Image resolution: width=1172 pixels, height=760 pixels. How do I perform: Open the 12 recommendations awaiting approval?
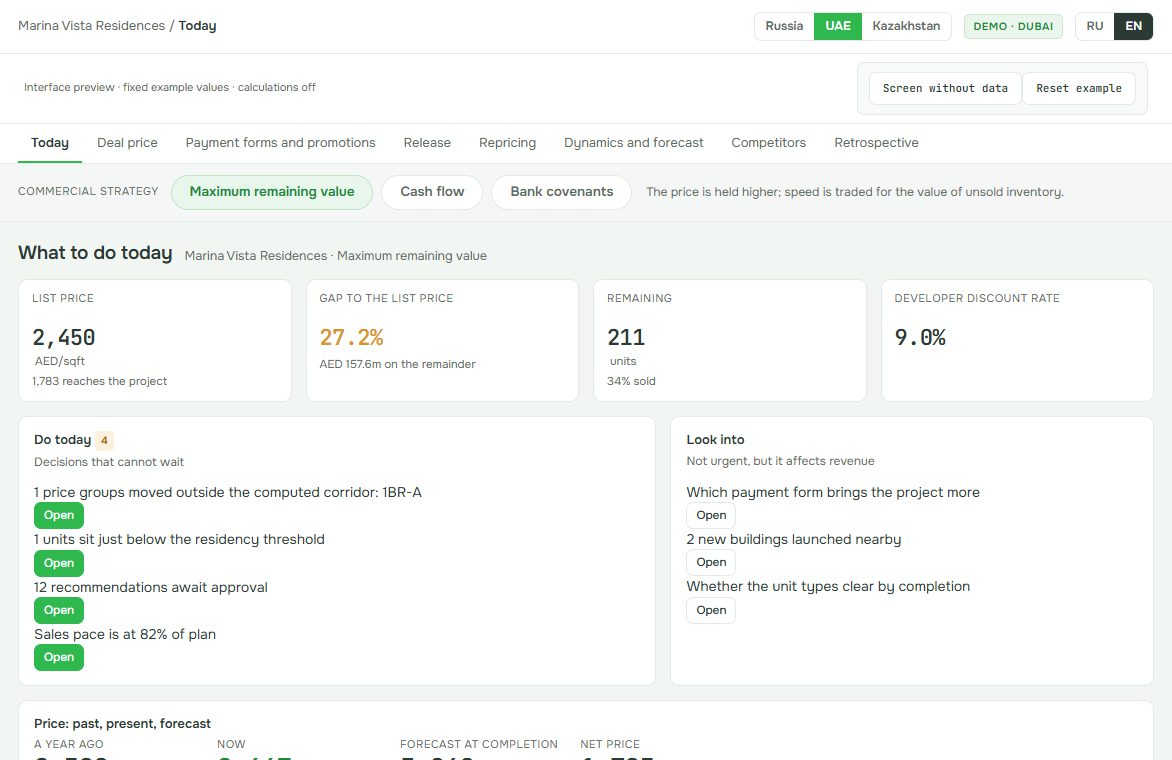(x=59, y=611)
